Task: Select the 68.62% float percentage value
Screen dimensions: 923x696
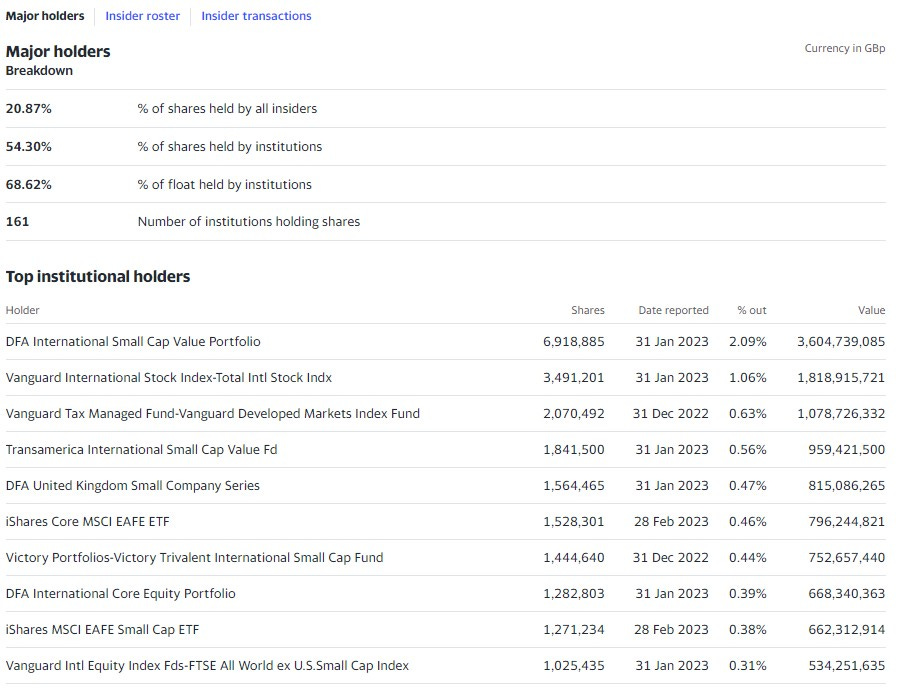Action: click(29, 184)
